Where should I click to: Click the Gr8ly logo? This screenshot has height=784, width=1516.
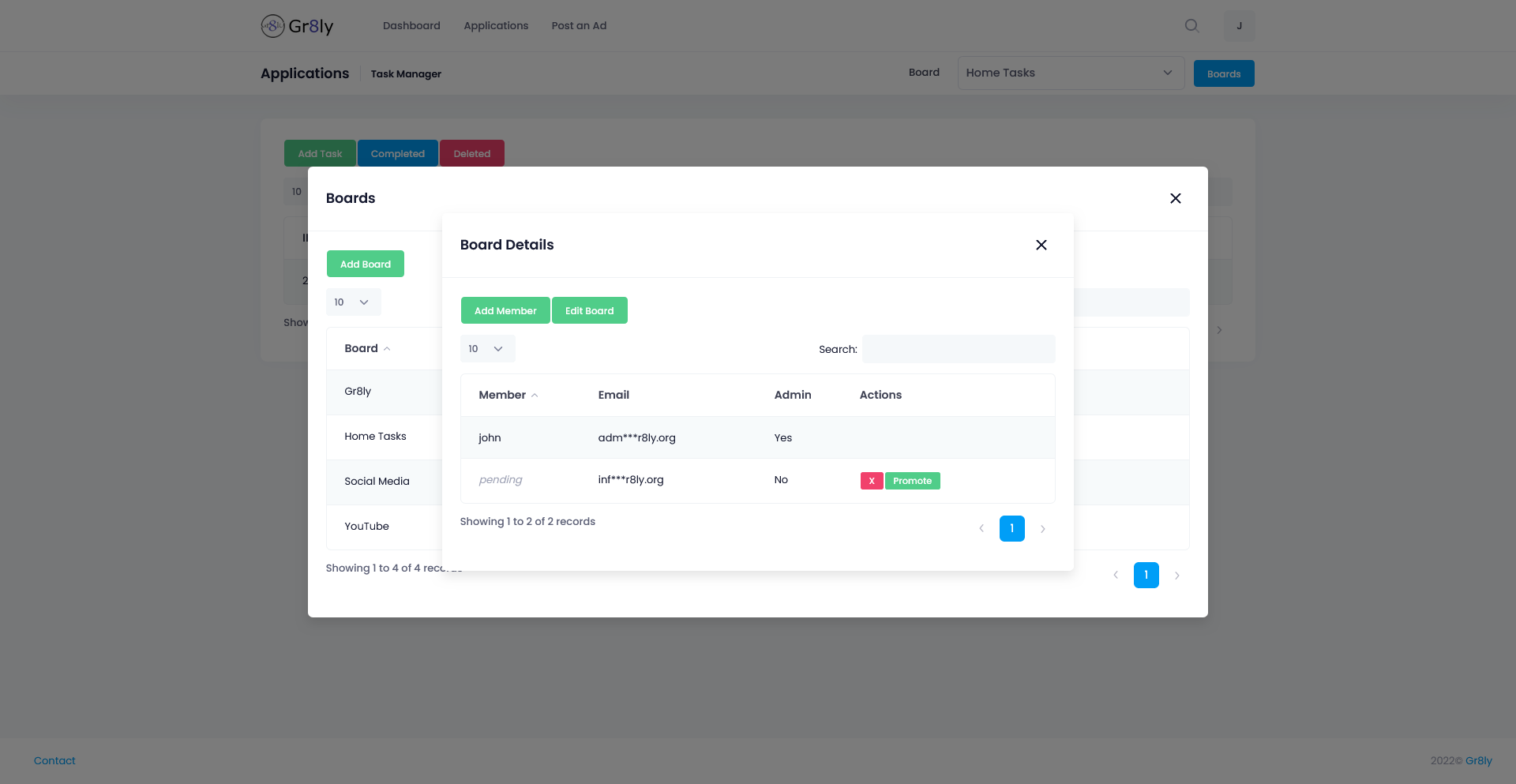pos(296,25)
